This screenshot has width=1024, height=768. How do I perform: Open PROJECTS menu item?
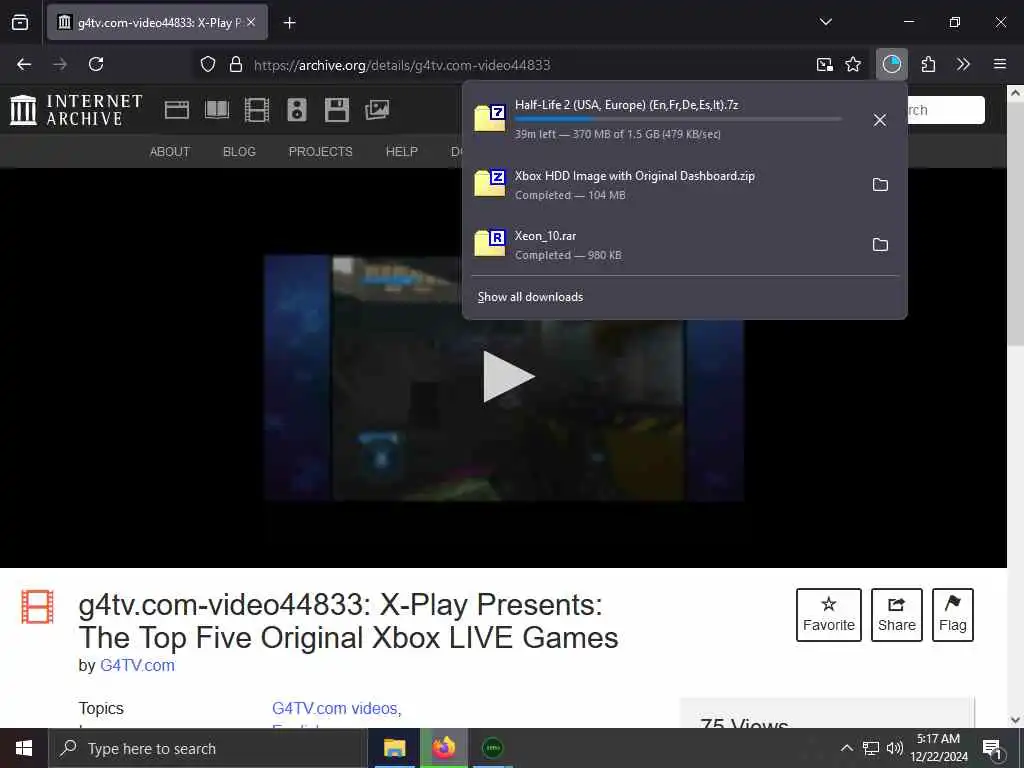321,152
